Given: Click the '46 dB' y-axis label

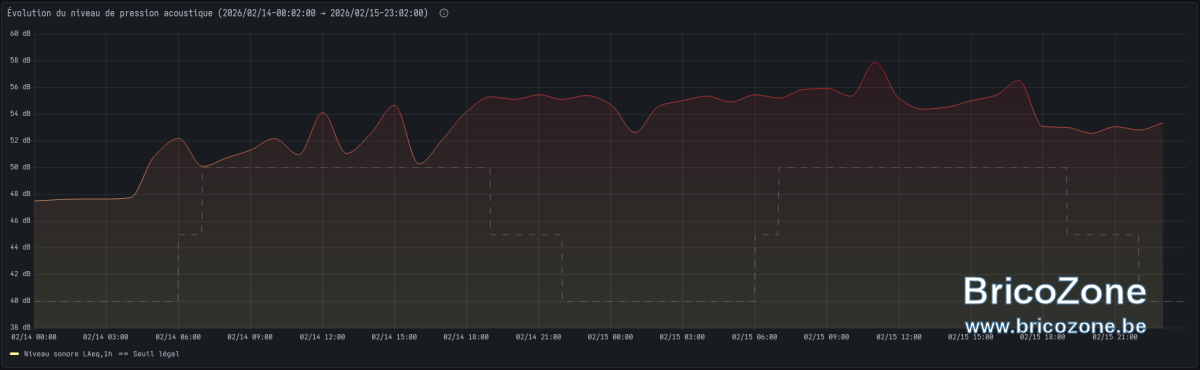Looking at the screenshot, I should (20, 220).
